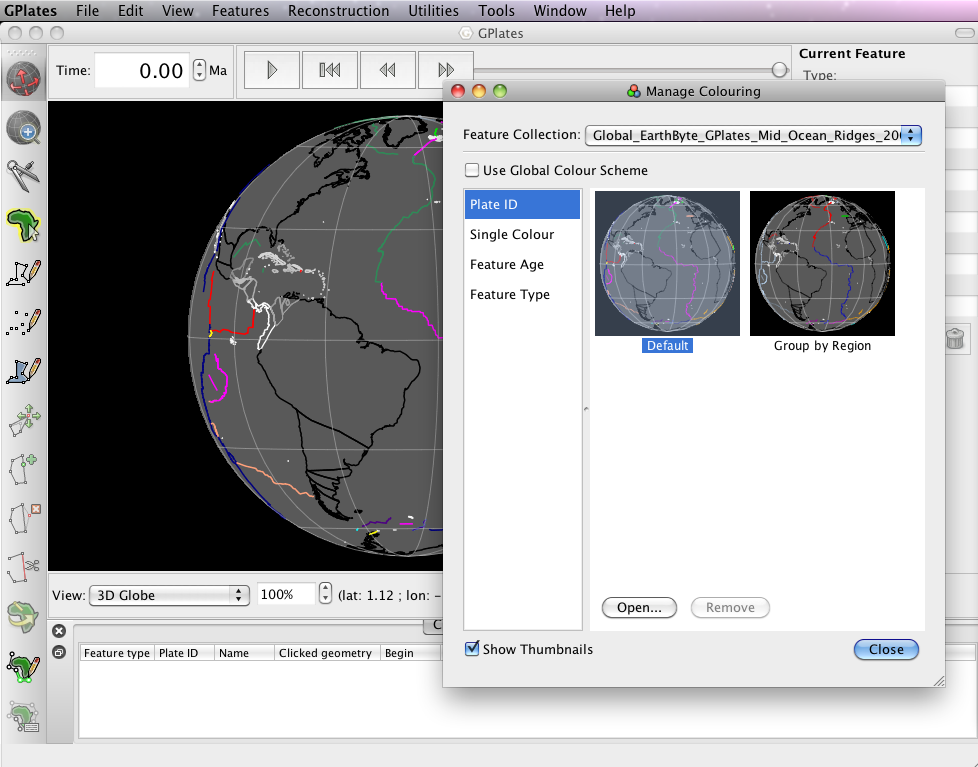Screen dimensions: 978x767
Task: Click the Open... button
Action: coord(639,607)
